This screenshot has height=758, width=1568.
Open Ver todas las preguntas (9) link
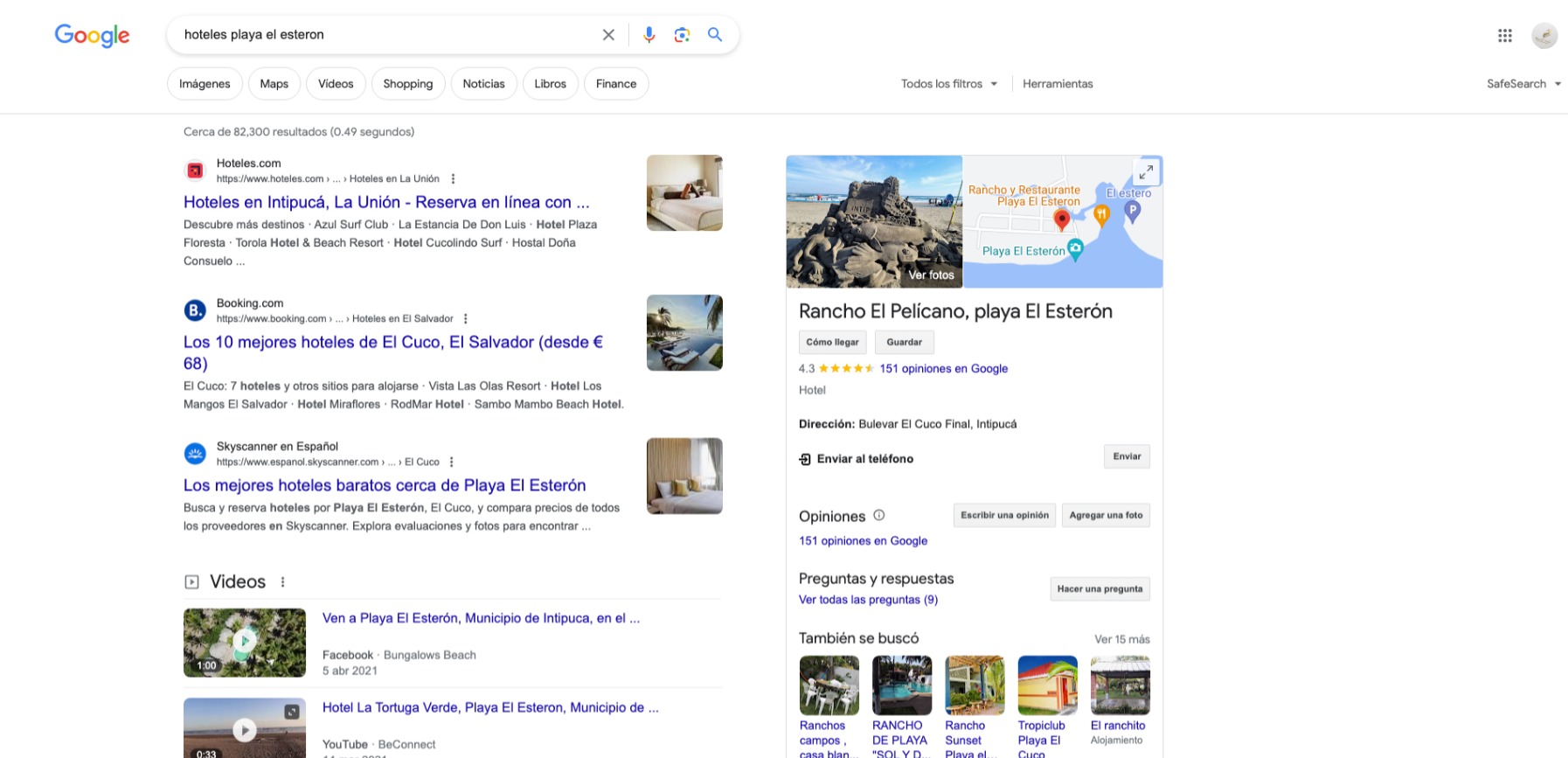pyautogui.click(x=868, y=600)
